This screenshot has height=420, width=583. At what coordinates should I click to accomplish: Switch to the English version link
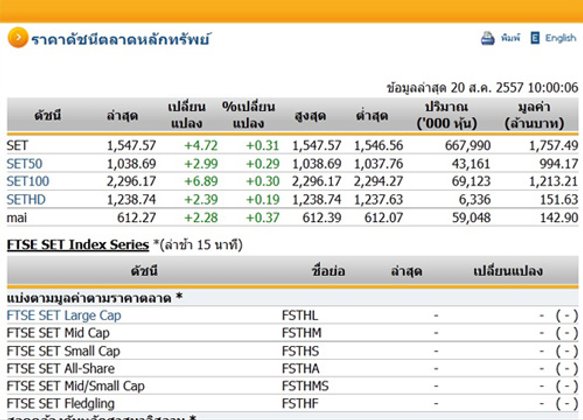click(x=561, y=38)
